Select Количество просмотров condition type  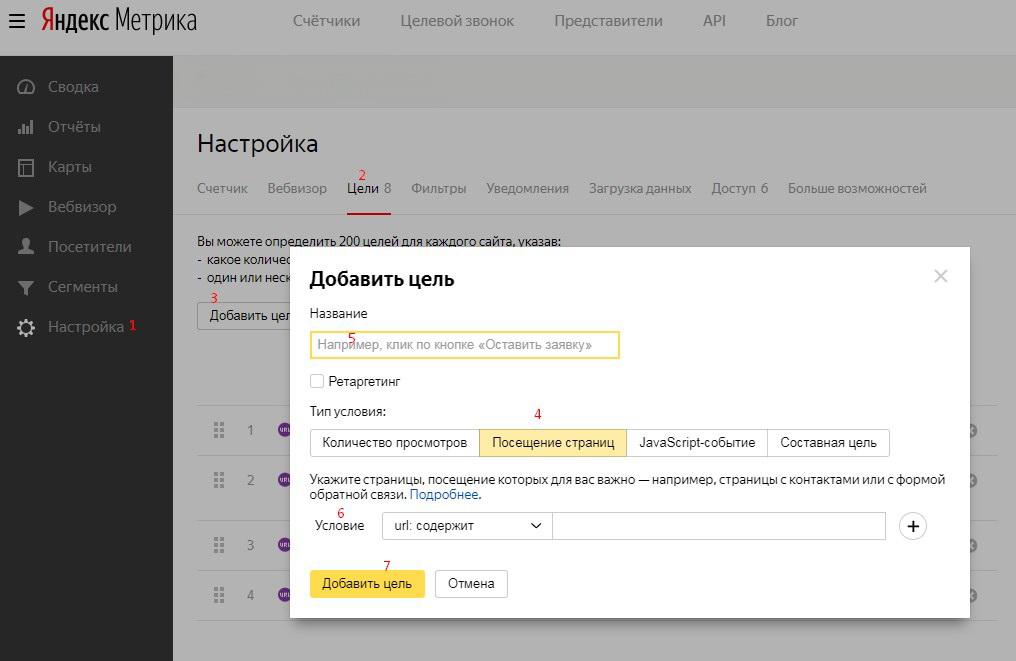(394, 443)
